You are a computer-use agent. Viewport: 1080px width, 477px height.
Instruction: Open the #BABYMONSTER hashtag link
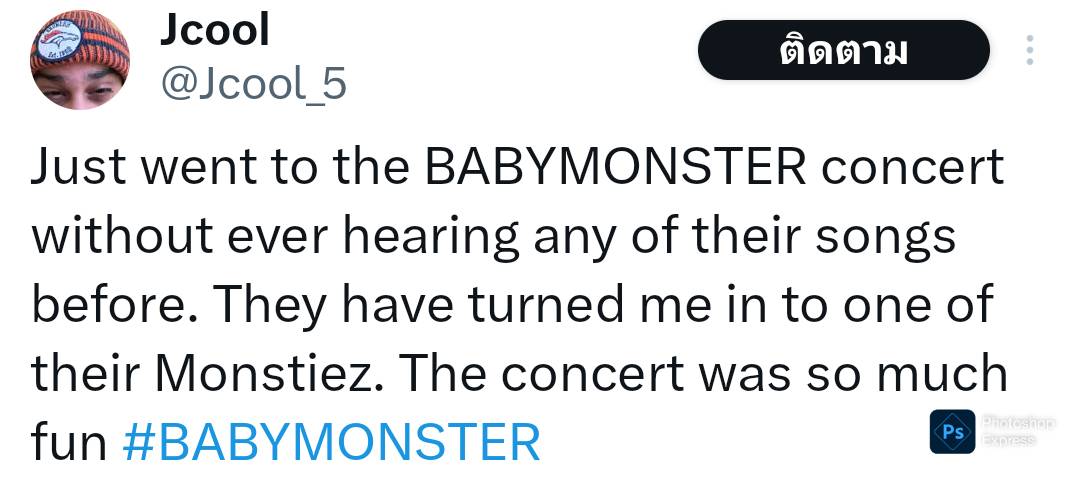331,441
